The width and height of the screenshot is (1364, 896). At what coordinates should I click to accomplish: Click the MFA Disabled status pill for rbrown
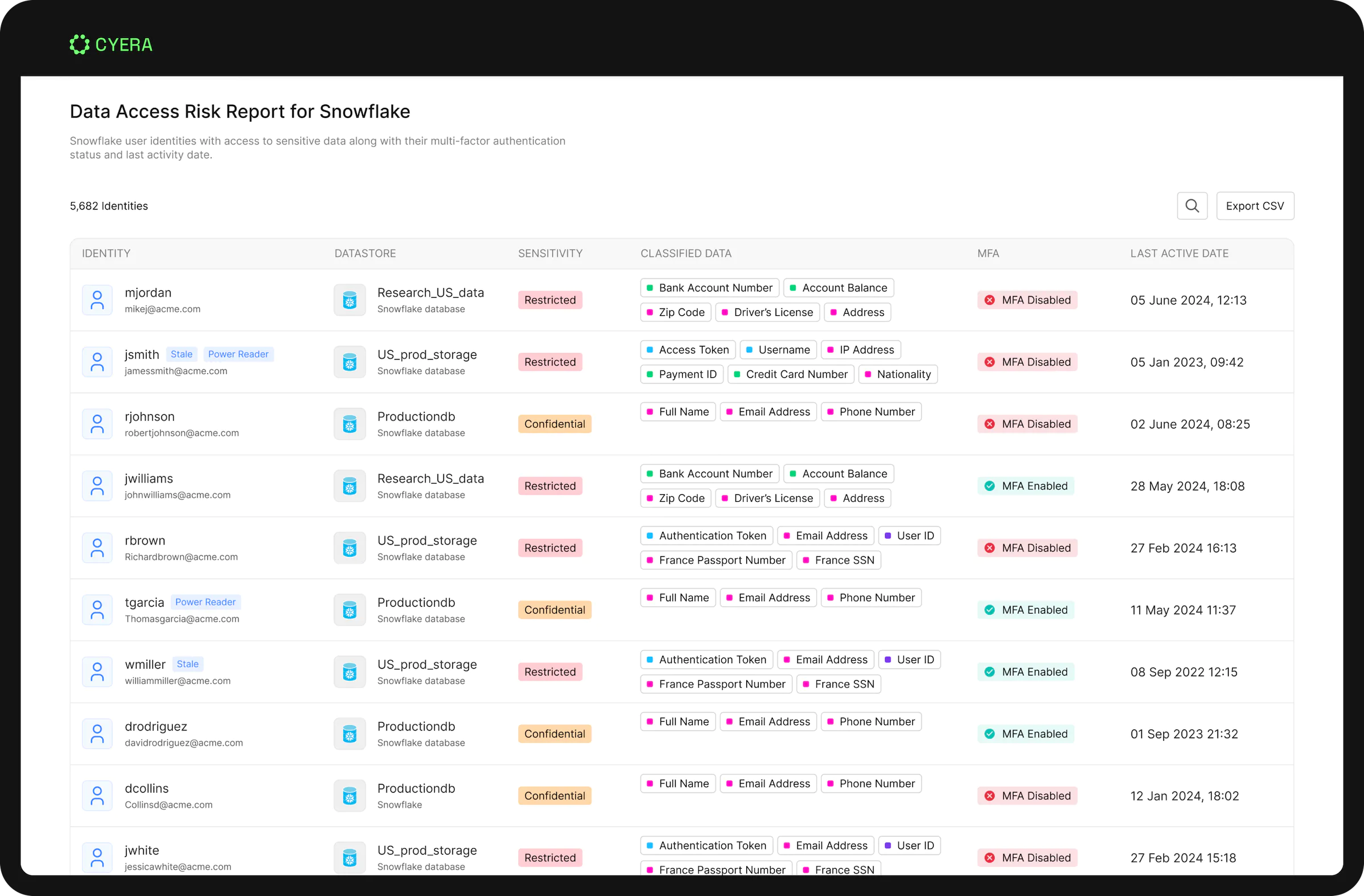pyautogui.click(x=1027, y=548)
